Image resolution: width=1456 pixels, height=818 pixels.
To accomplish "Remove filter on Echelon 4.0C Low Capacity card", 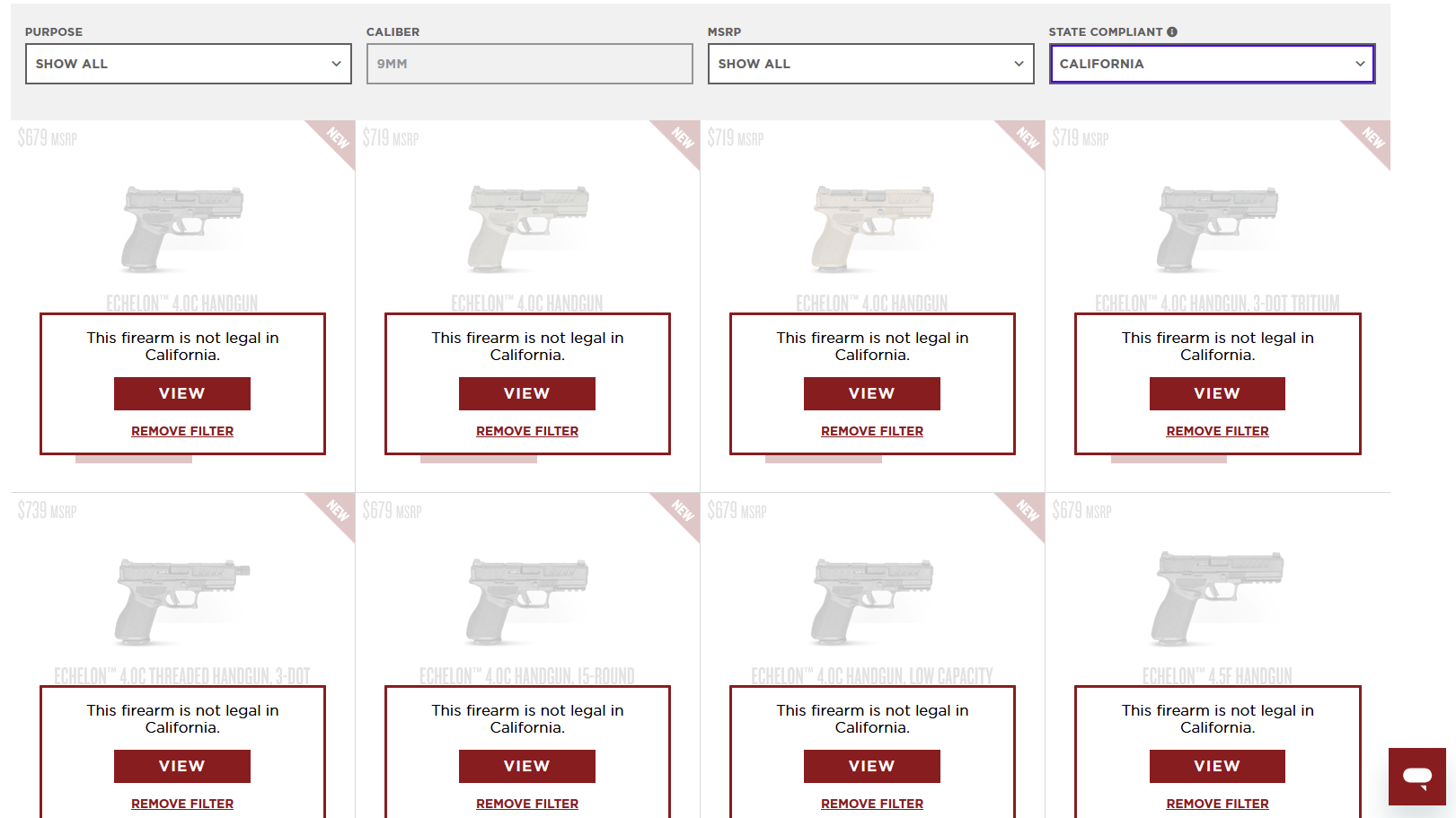I will pos(872,804).
